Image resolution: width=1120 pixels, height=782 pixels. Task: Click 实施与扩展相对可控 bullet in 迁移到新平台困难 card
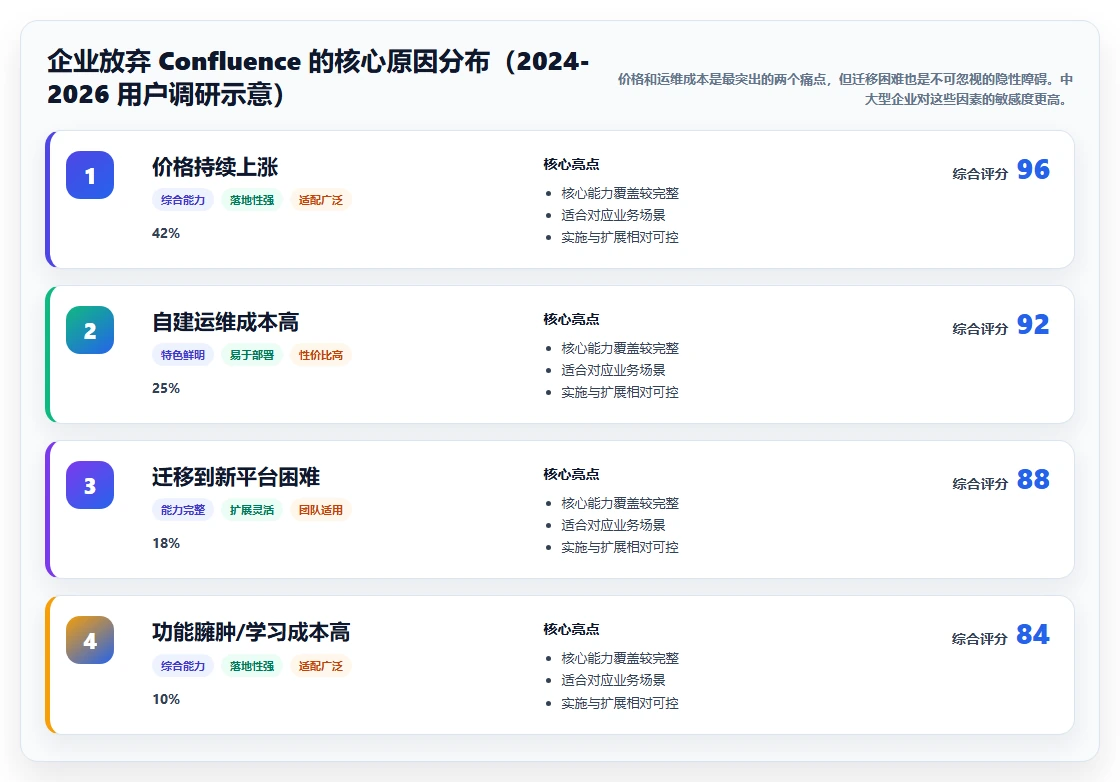pos(619,547)
